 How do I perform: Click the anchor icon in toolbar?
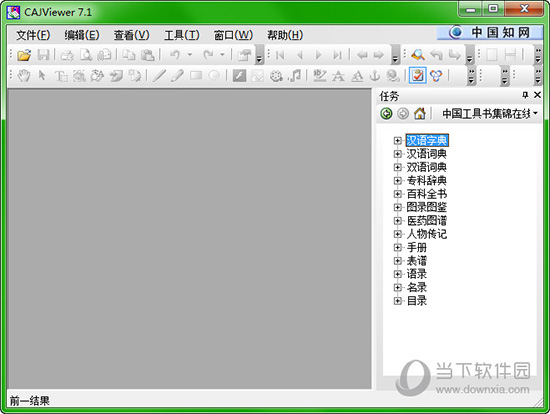point(375,75)
